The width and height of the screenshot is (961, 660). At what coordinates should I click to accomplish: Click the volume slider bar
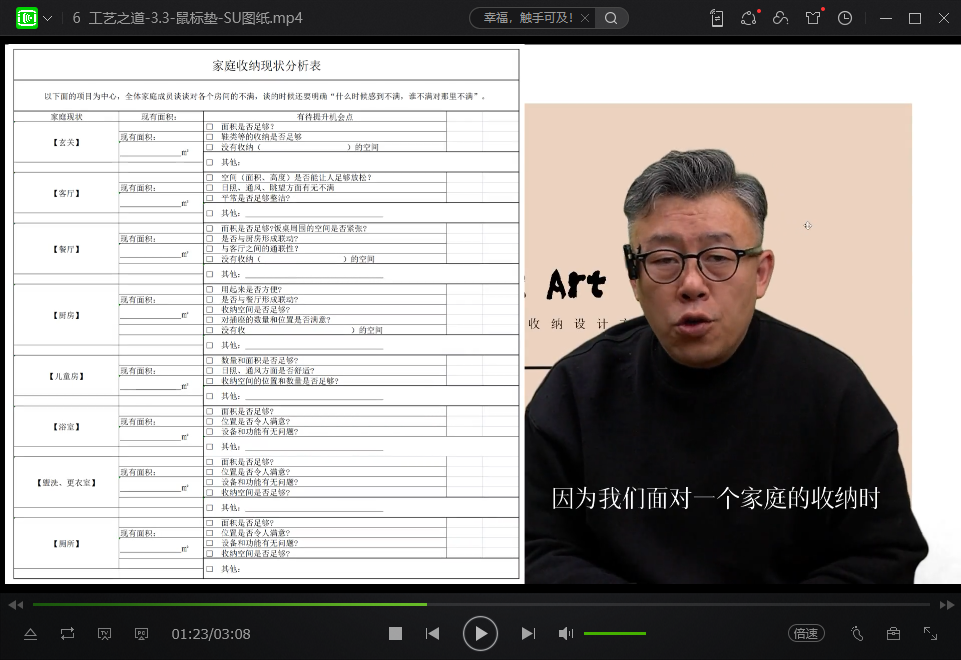[x=614, y=633]
